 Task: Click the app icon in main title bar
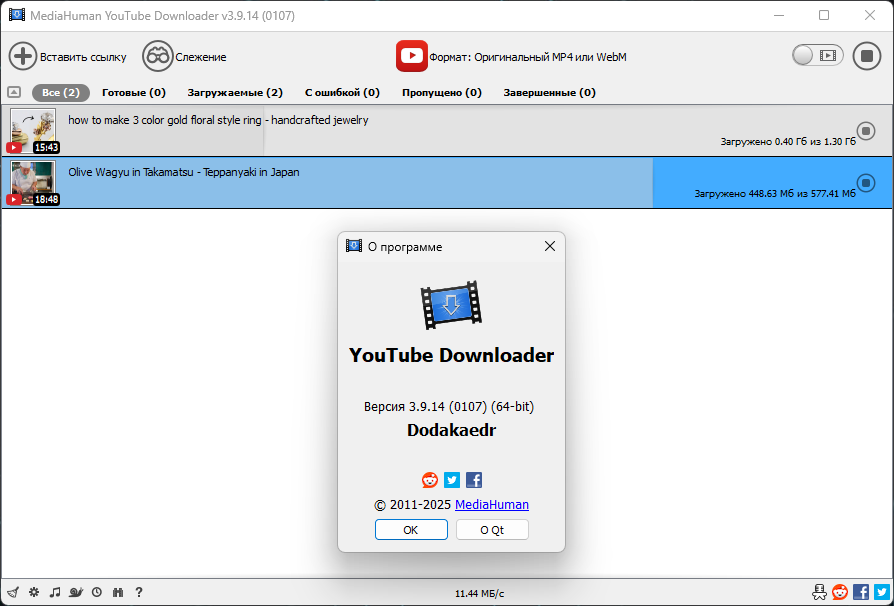[17, 15]
